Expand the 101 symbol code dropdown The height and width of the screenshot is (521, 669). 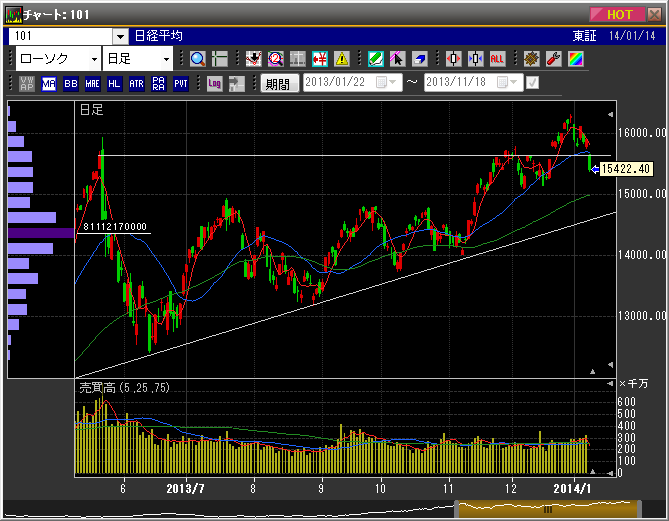click(120, 36)
